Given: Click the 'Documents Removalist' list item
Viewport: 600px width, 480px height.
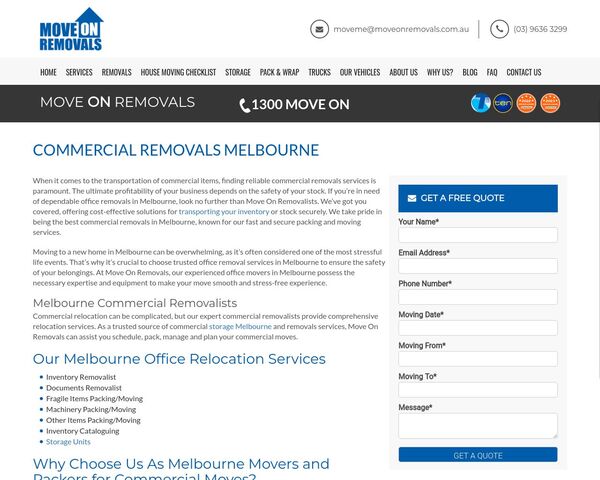Looking at the screenshot, I should coord(84,388).
